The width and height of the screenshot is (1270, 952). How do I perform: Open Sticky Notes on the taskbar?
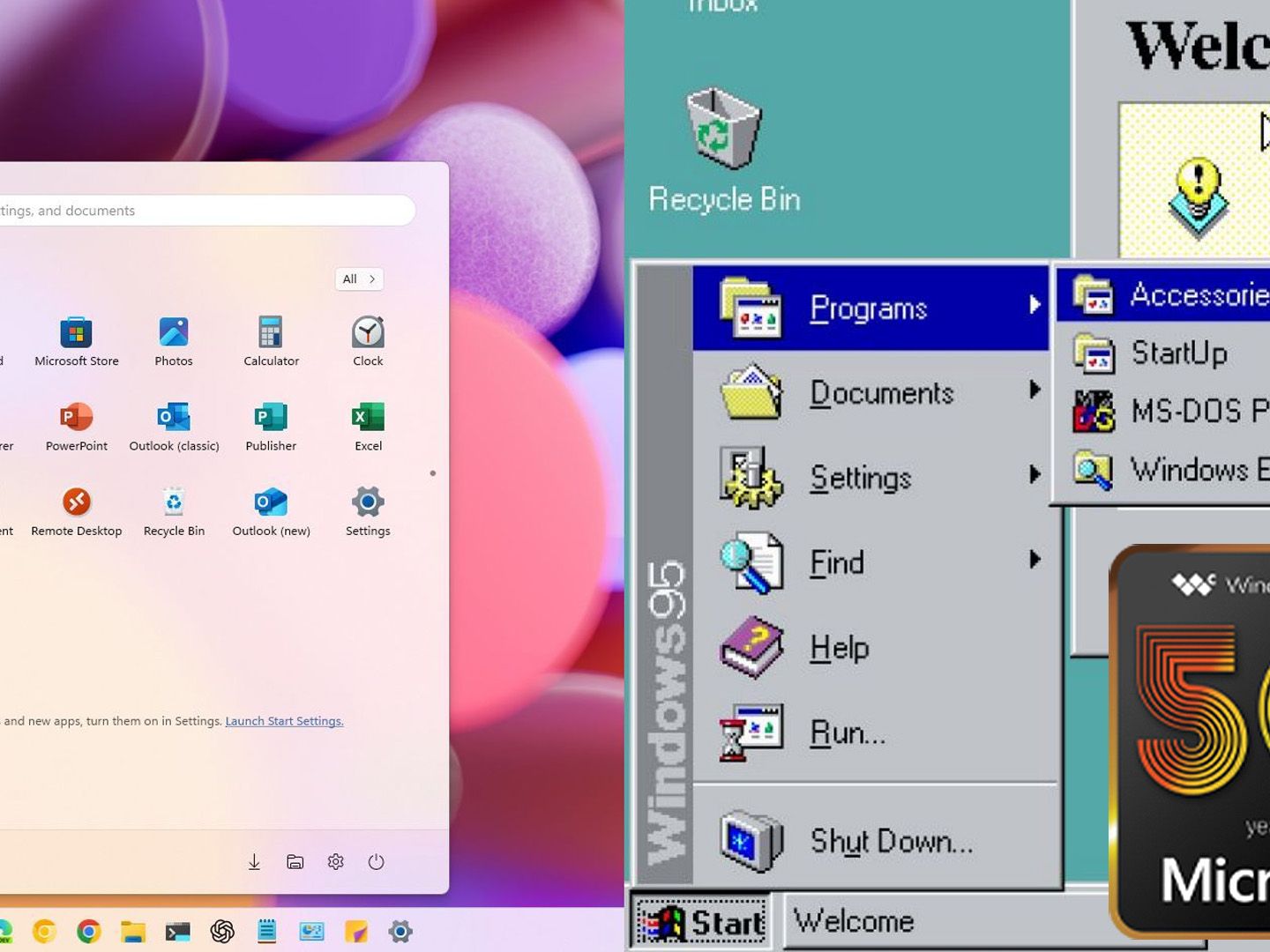click(356, 931)
